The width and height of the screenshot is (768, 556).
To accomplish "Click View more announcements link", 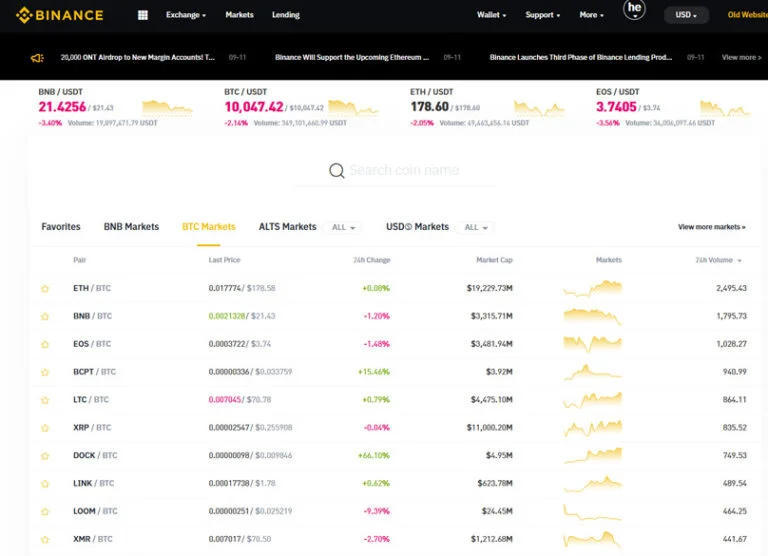I will pyautogui.click(x=742, y=58).
